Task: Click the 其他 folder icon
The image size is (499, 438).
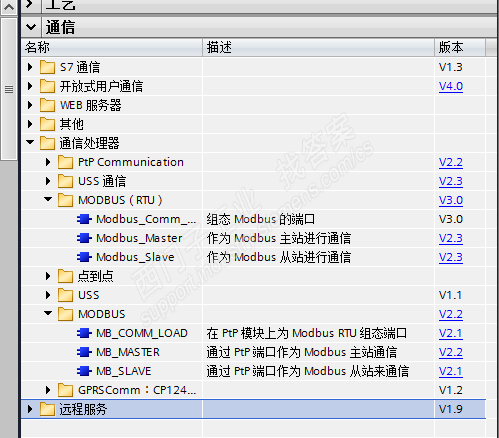Action: [x=47, y=124]
